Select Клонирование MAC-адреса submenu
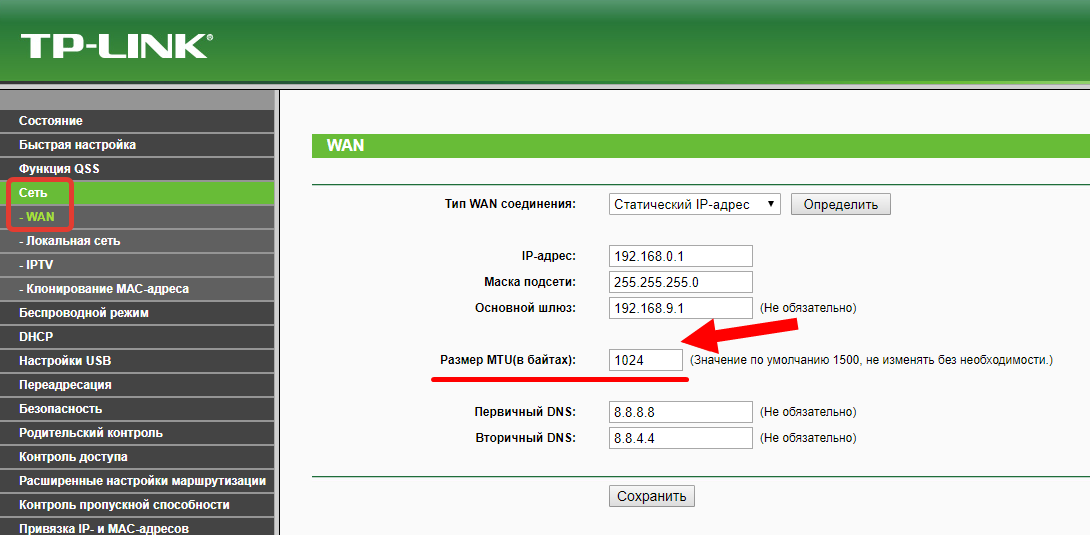Viewport: 1090px width, 535px height. (x=104, y=289)
